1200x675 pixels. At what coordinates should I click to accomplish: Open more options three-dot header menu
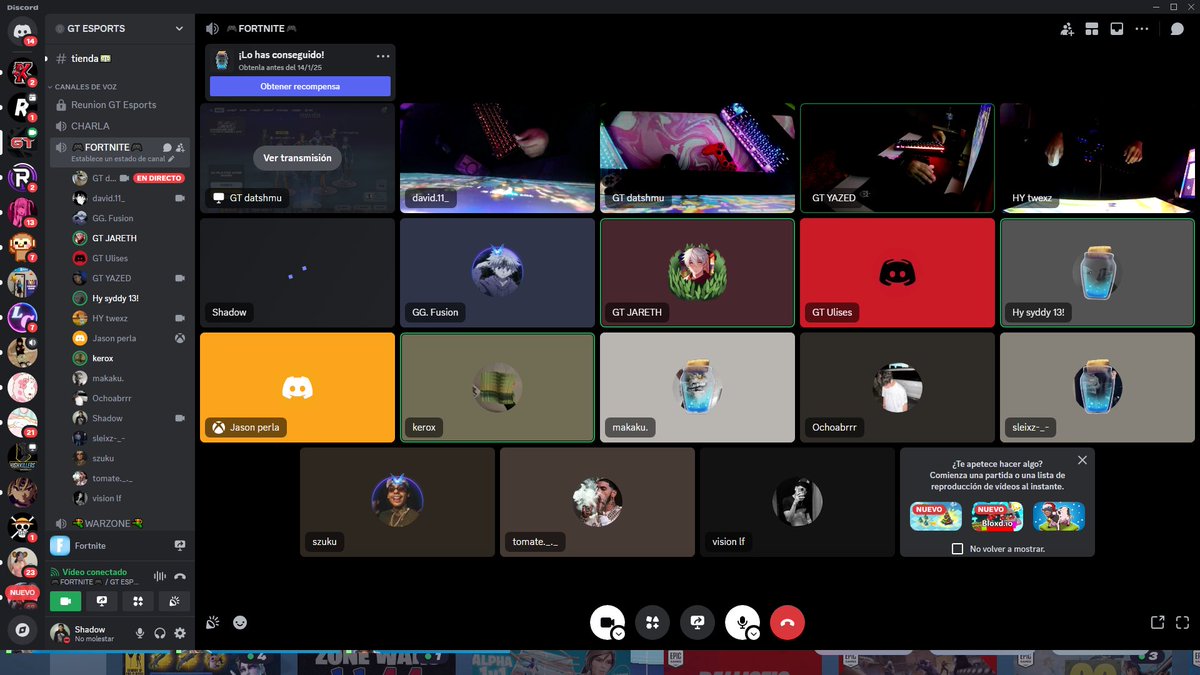(1142, 29)
